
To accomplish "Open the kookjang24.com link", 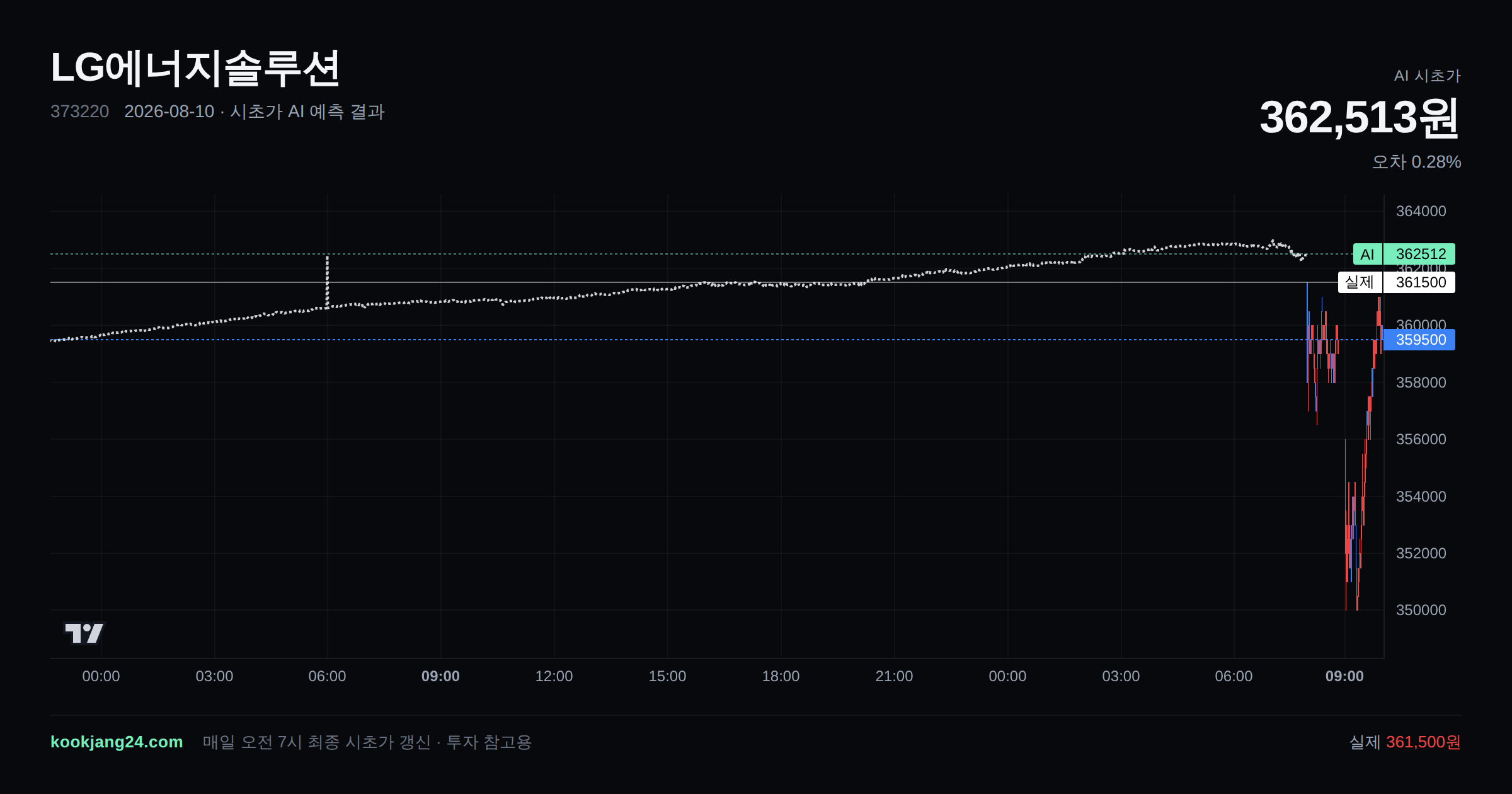I will pyautogui.click(x=117, y=742).
